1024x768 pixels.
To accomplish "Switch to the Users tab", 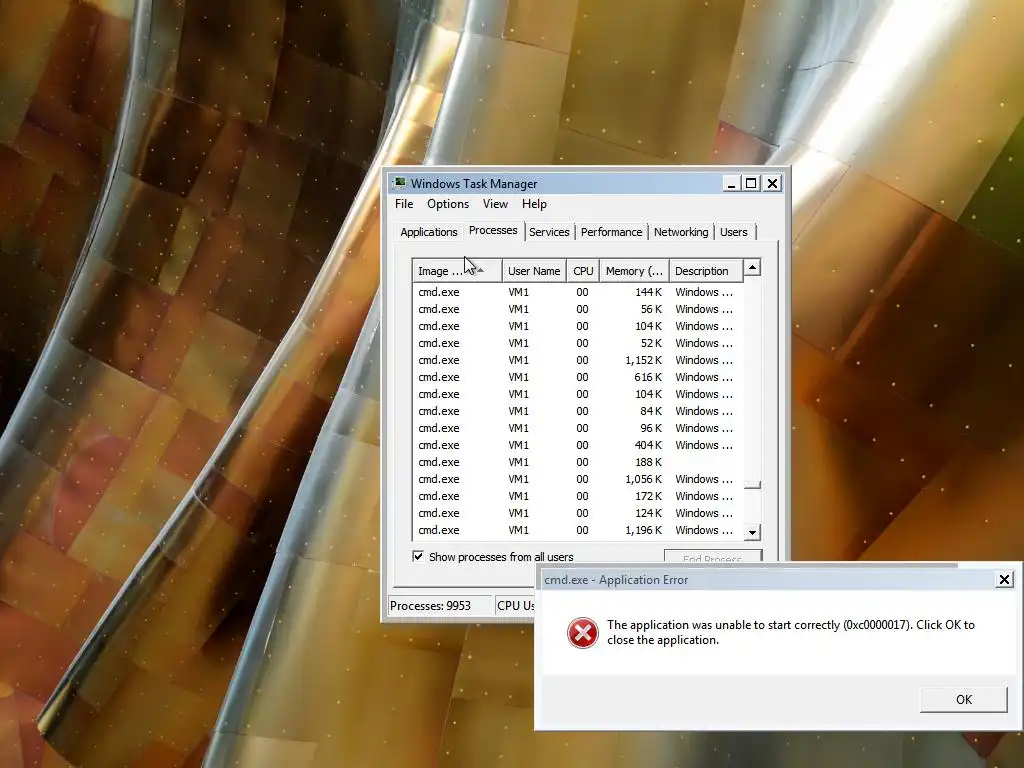I will [x=734, y=232].
